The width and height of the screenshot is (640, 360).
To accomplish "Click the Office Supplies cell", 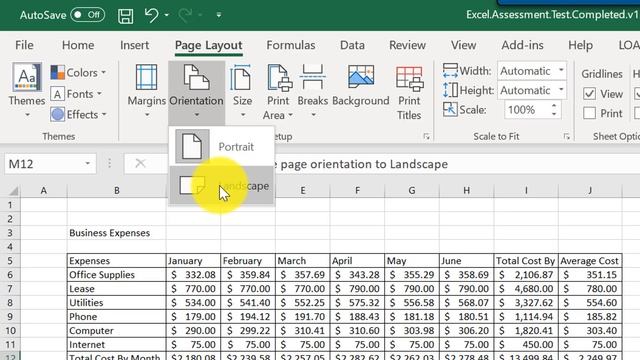I will coord(117,275).
